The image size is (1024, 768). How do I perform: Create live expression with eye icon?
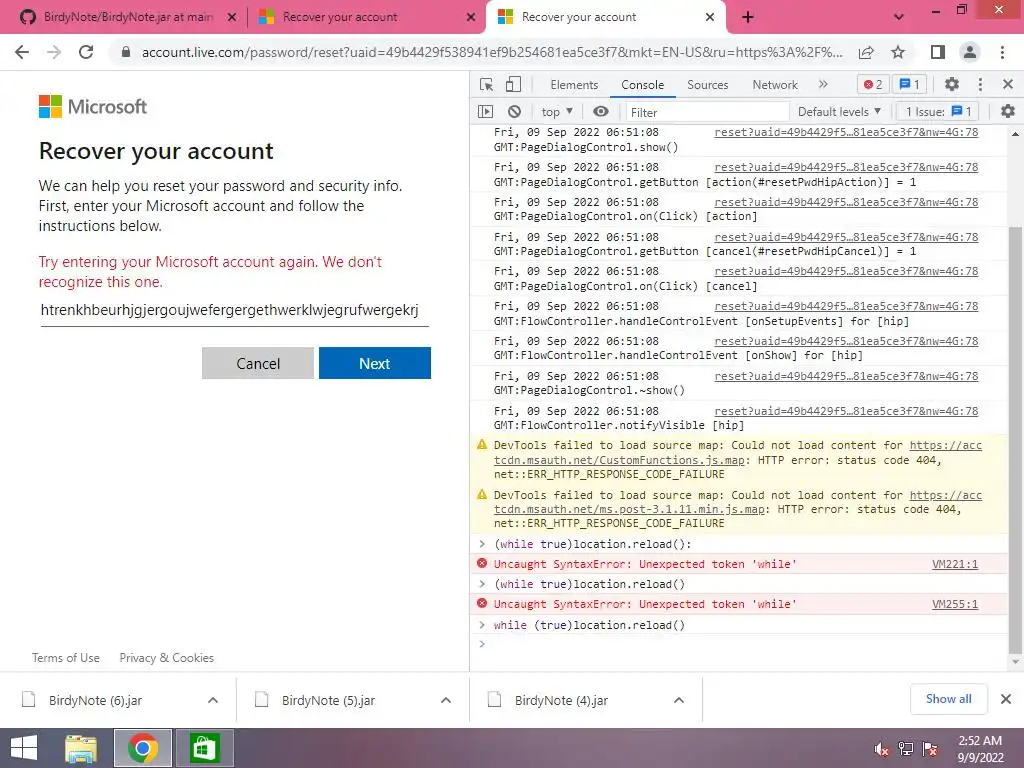pyautogui.click(x=601, y=112)
